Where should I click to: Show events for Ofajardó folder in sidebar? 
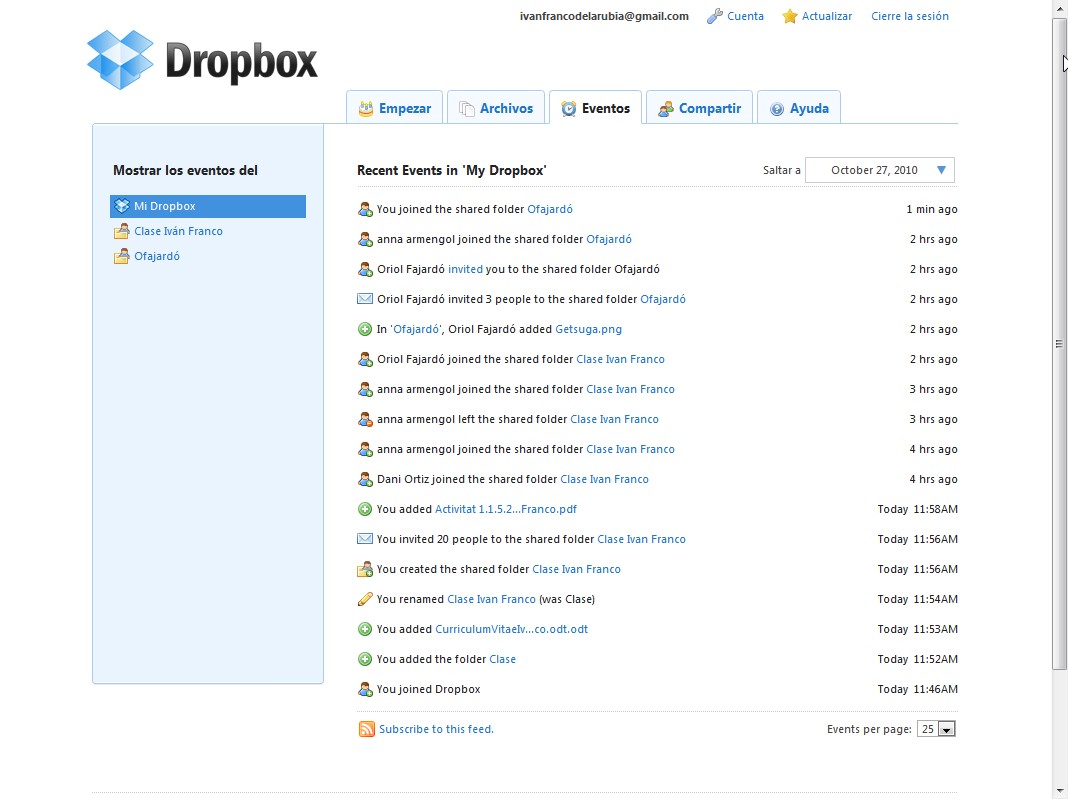(157, 256)
